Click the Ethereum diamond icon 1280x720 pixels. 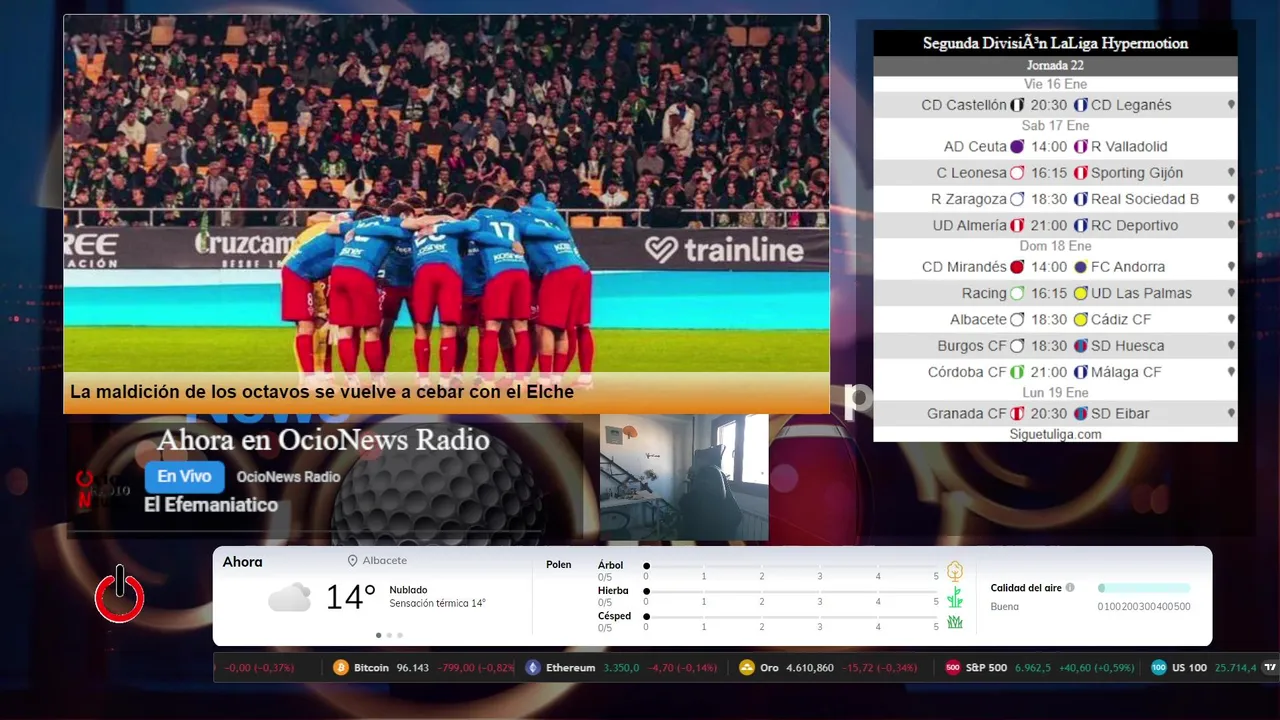pos(533,668)
